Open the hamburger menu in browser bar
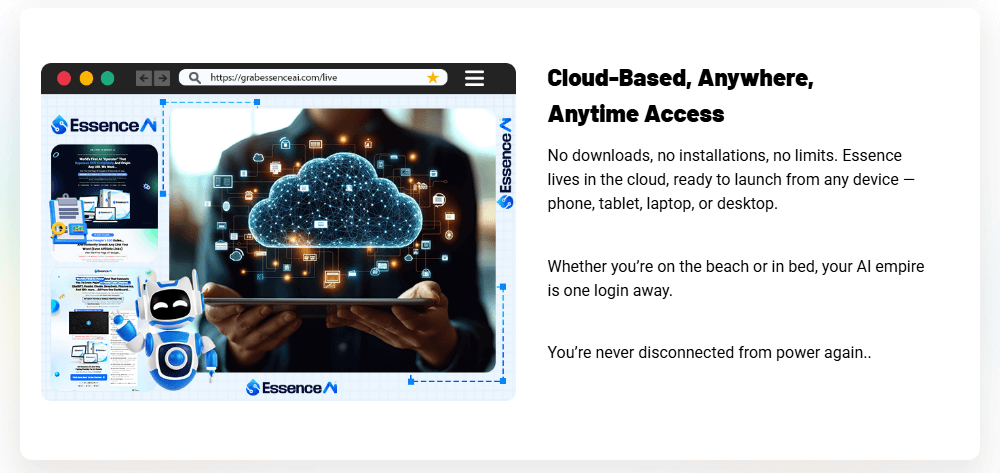 coord(475,78)
